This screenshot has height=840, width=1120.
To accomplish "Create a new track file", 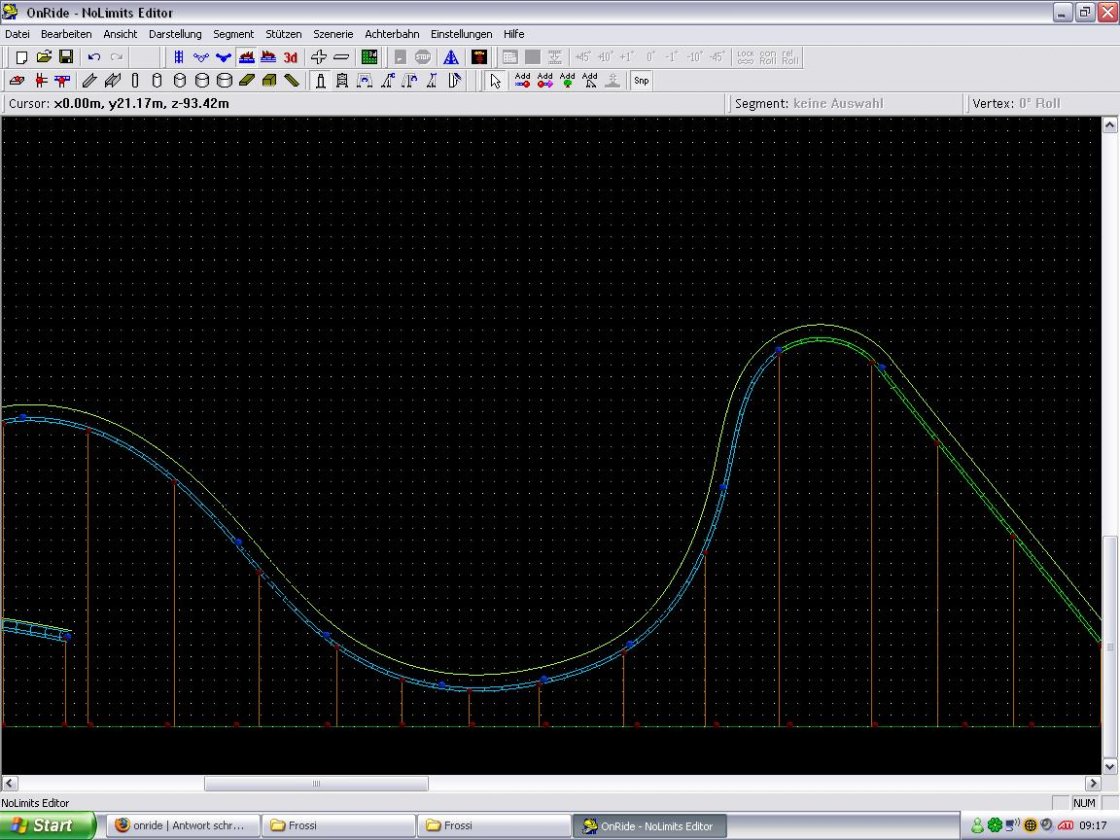I will (21, 57).
